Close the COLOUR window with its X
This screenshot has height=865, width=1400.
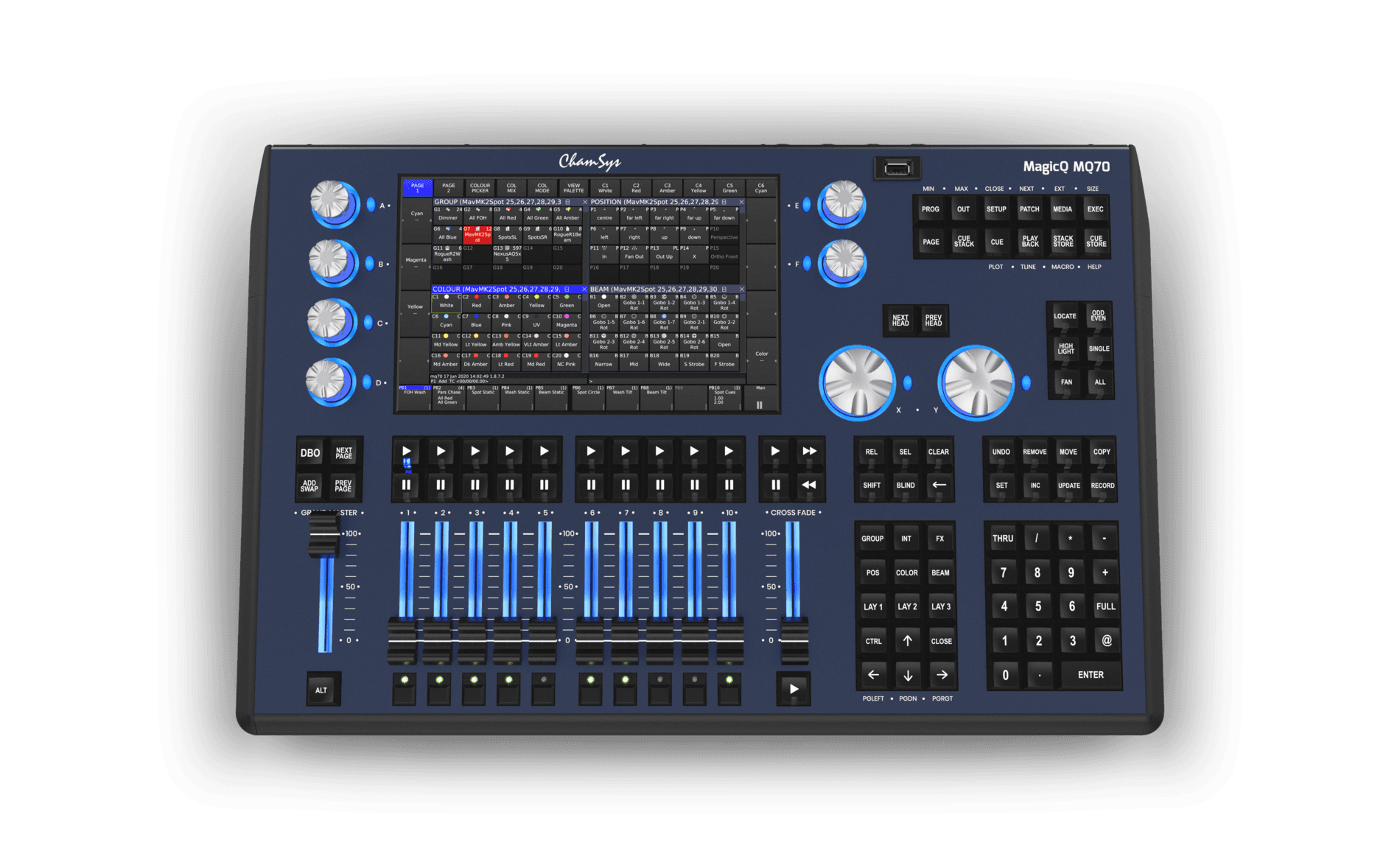[584, 290]
